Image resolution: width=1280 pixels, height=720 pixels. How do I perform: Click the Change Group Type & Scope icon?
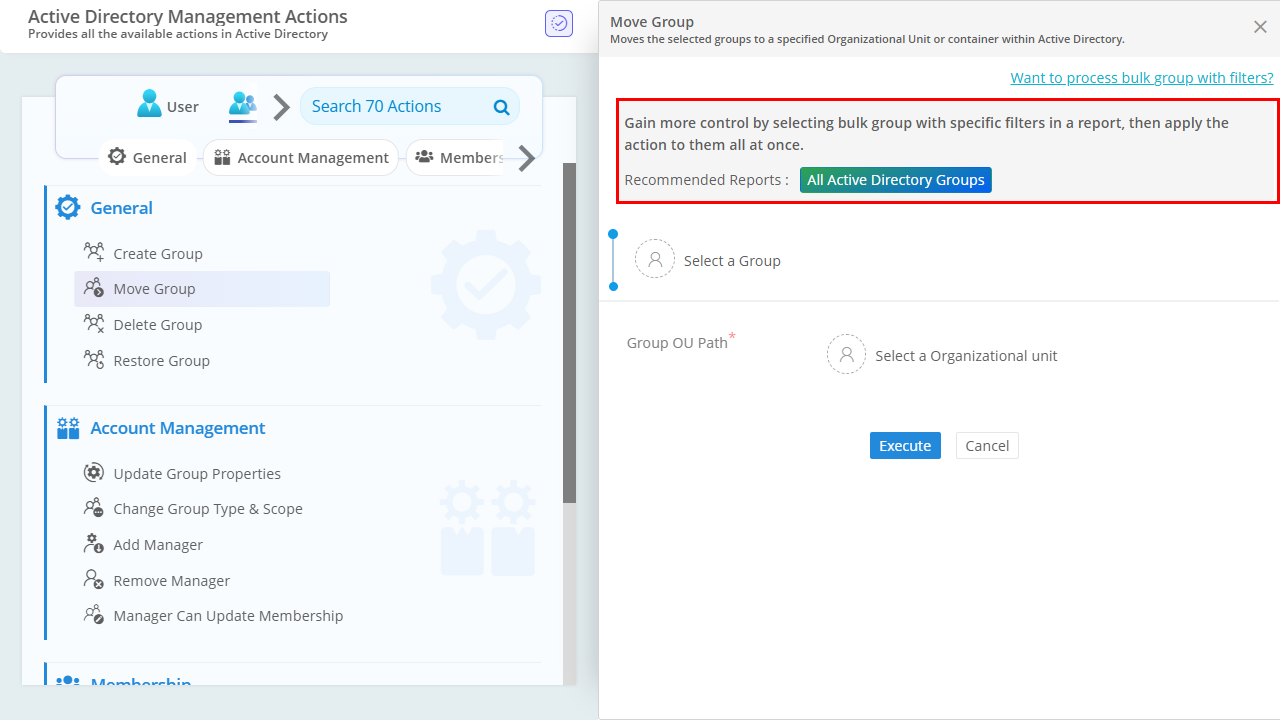point(94,508)
